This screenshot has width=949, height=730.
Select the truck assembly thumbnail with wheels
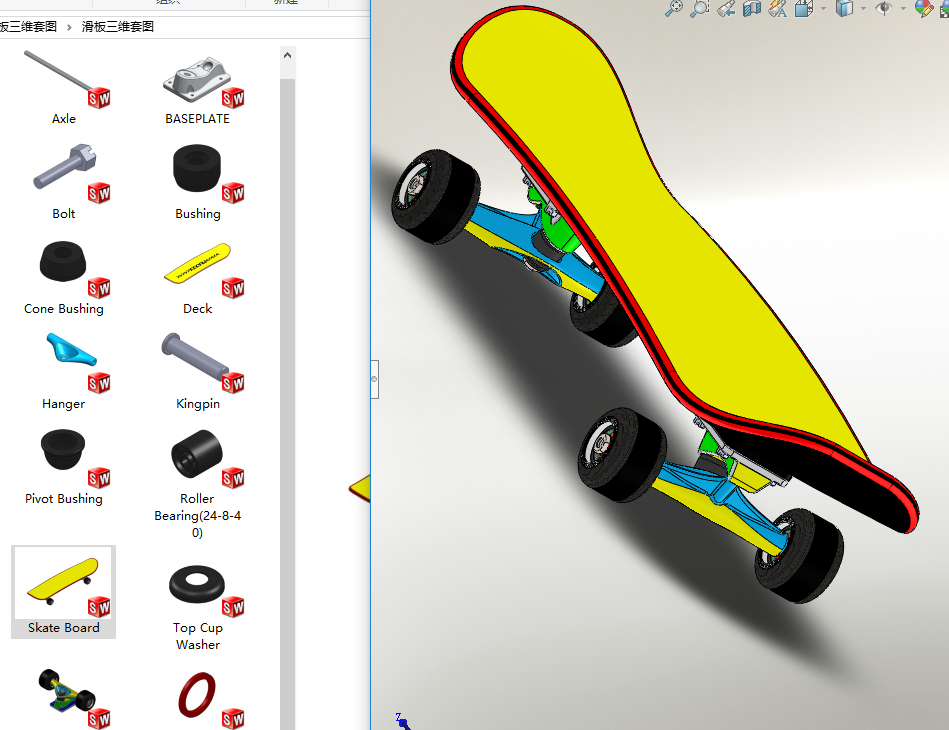coord(68,697)
